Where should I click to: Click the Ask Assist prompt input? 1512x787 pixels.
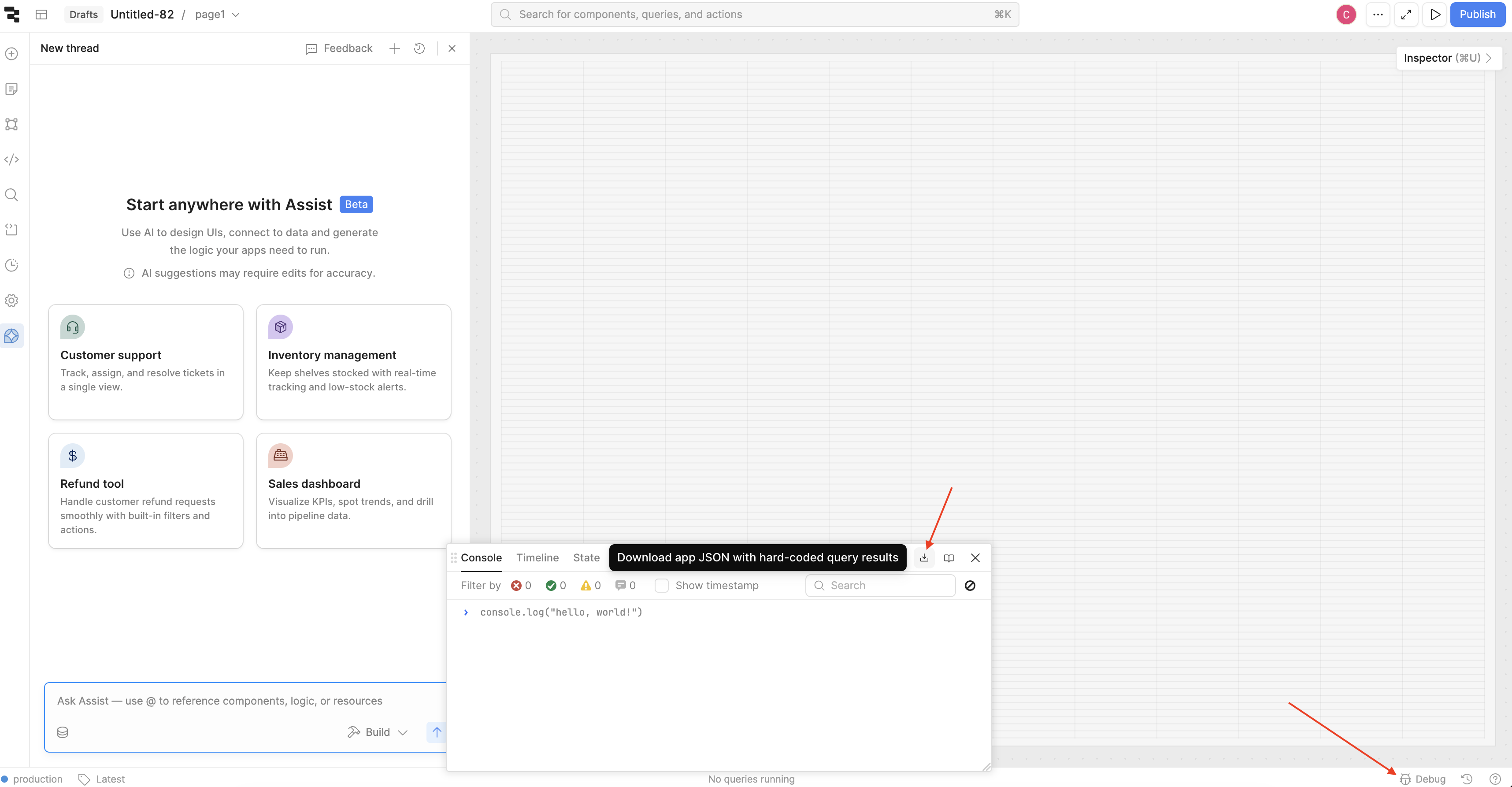[x=245, y=702]
